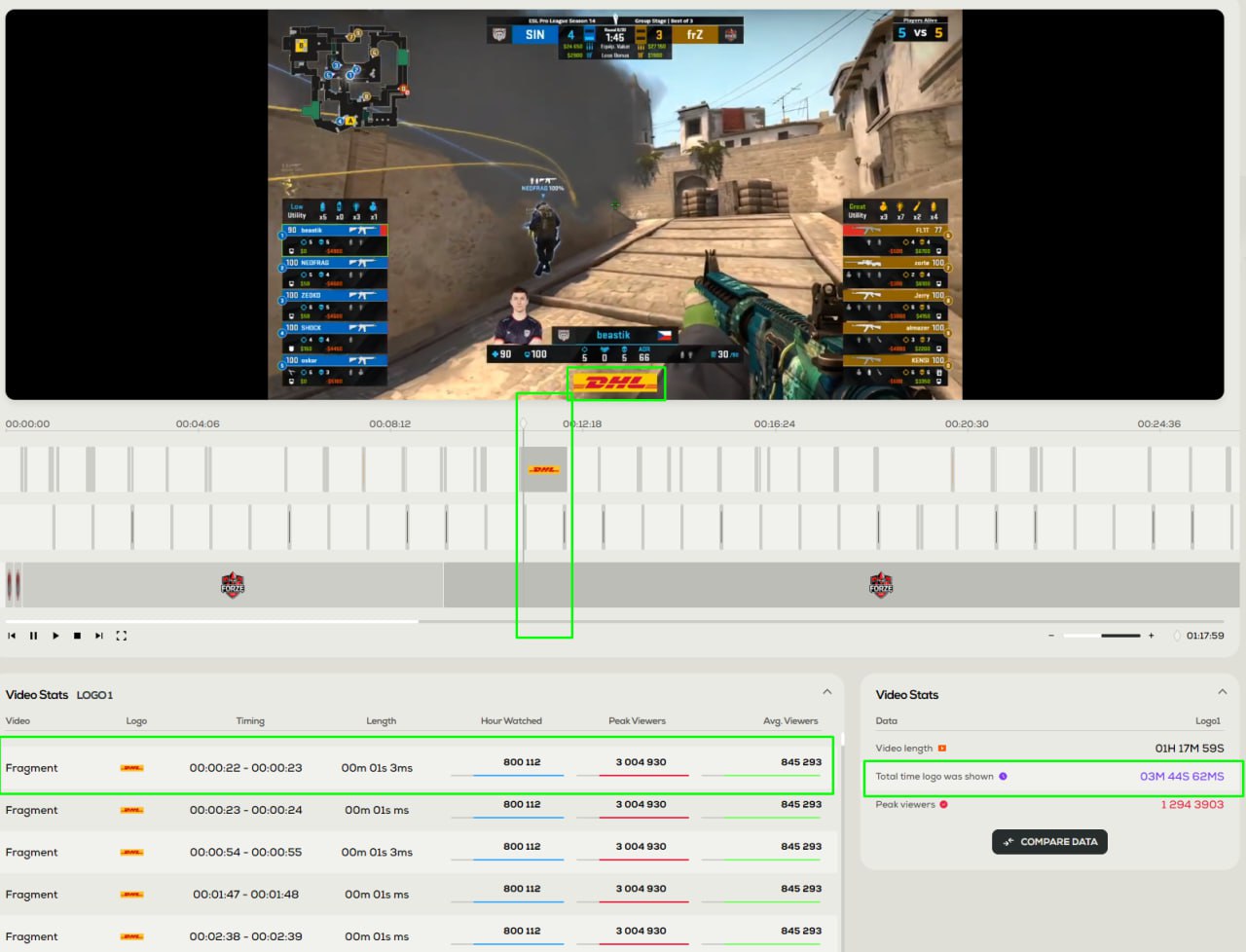Click the 00:04:06 timeline ruler label

click(198, 424)
